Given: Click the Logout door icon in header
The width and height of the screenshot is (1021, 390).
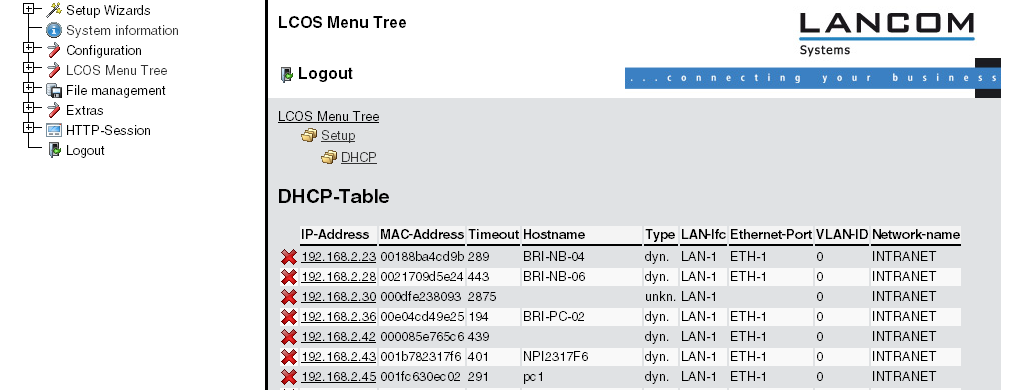Looking at the screenshot, I should click(287, 74).
